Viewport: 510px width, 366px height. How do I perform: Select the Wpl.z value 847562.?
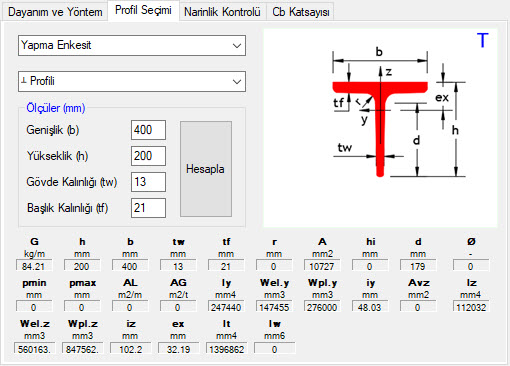pyautogui.click(x=82, y=349)
